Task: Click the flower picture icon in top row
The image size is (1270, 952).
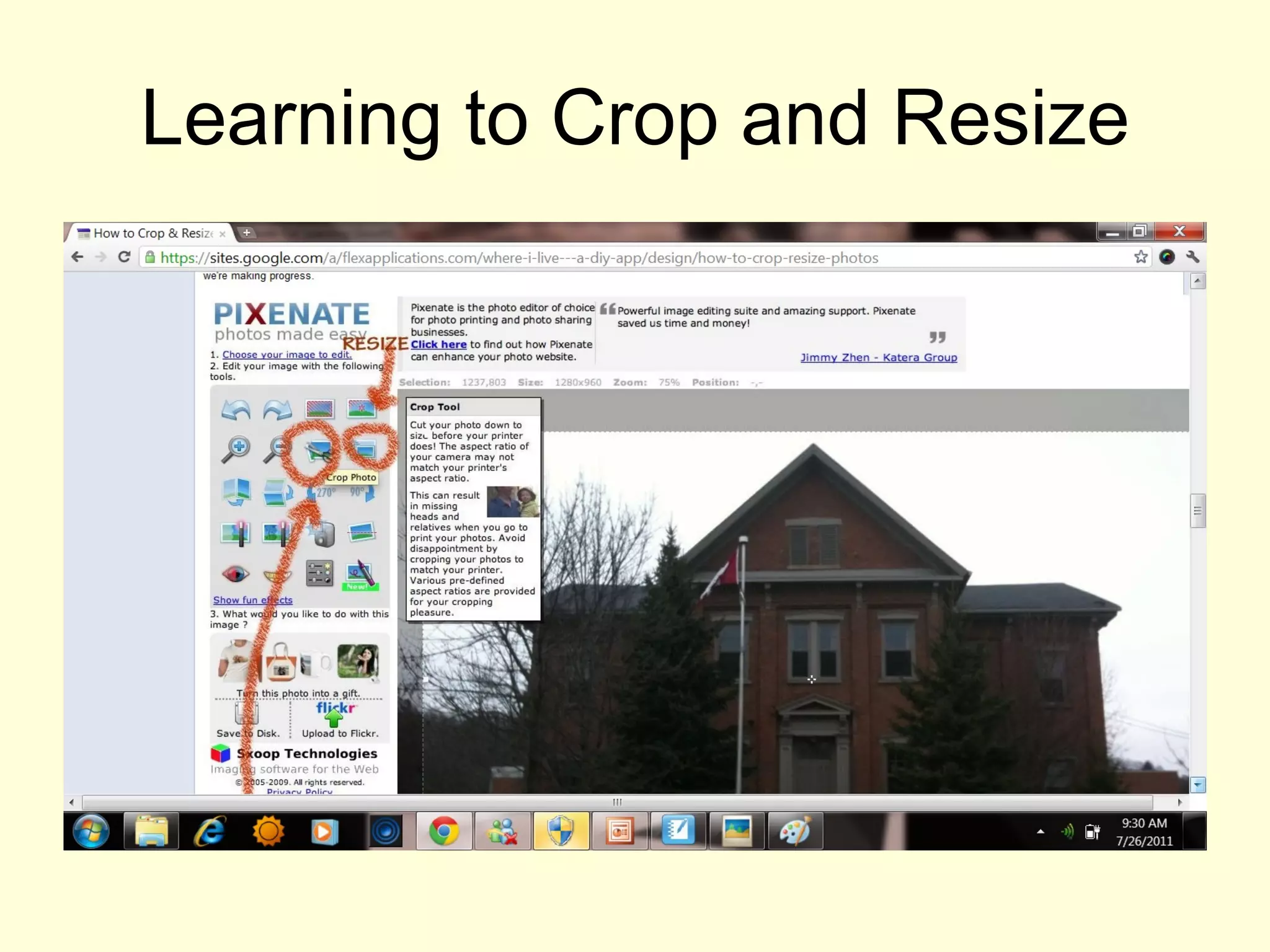Action: [362, 408]
